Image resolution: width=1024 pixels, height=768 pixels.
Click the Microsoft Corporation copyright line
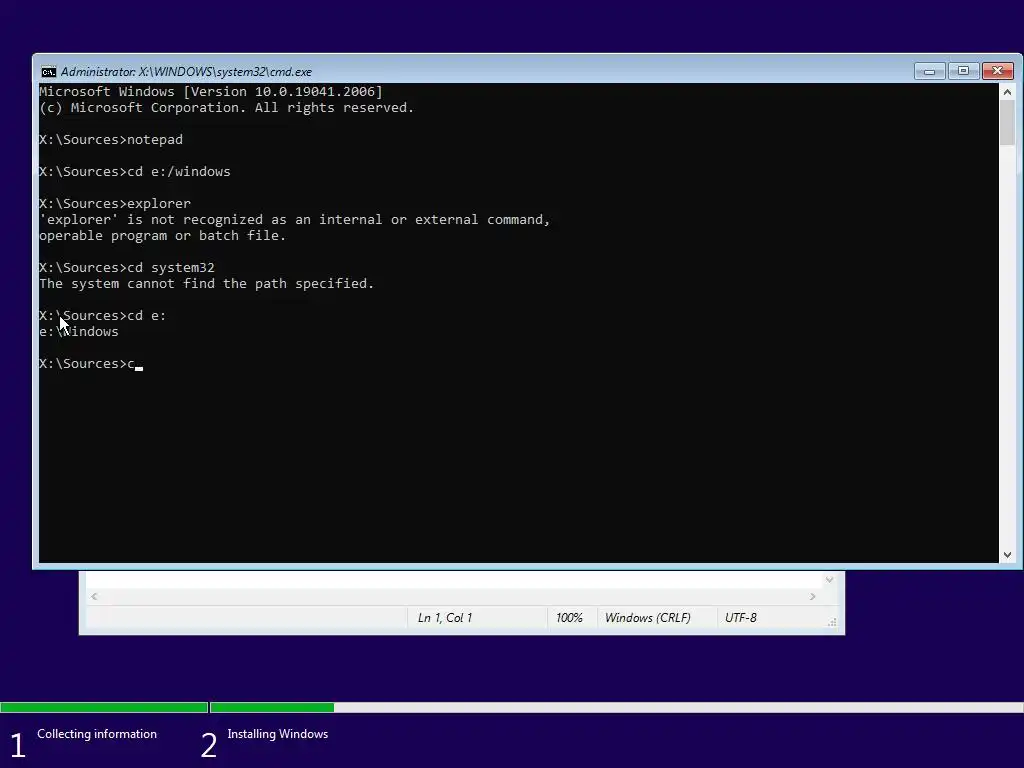[227, 108]
